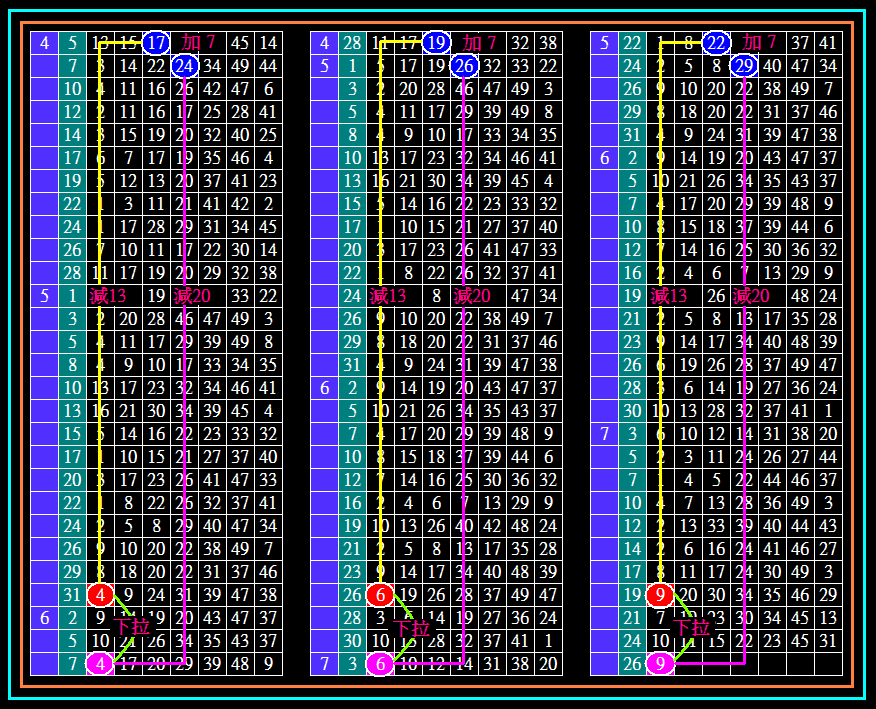Image resolution: width=876 pixels, height=709 pixels.
Task: Click the 减20 label in the middle table
Action: [472, 296]
